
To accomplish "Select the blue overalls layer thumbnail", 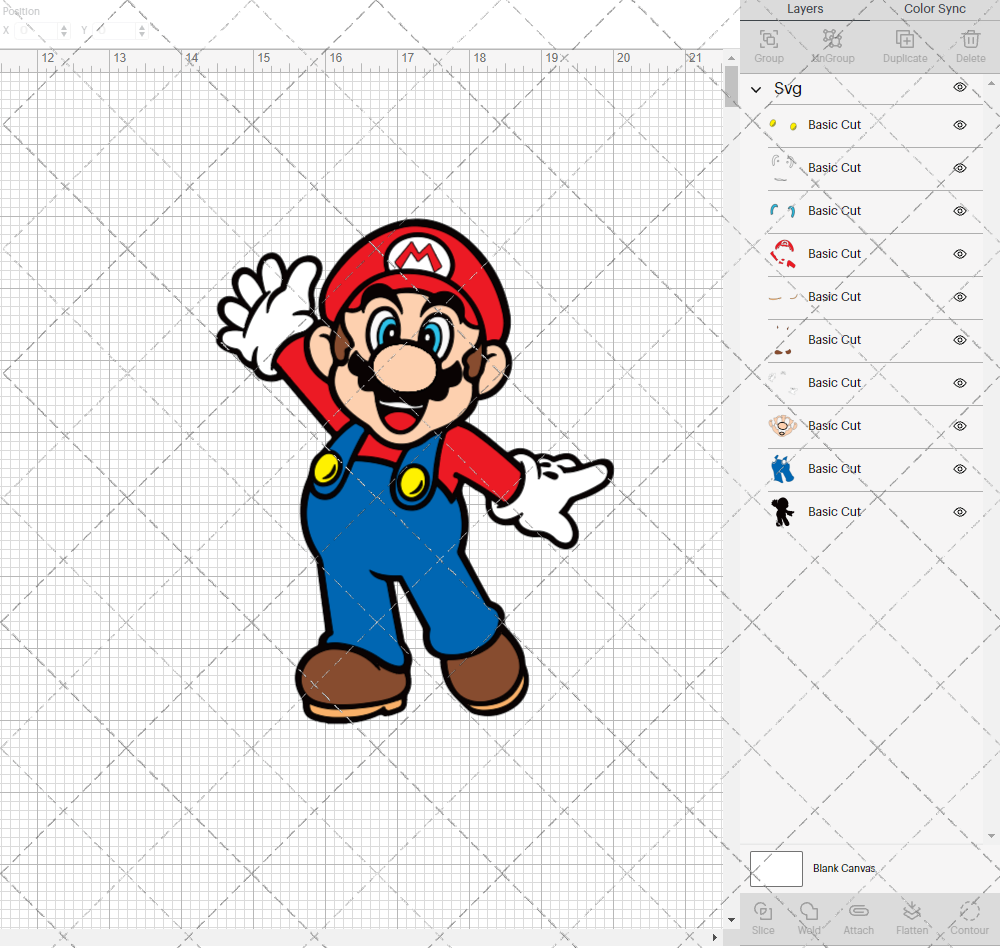I will pyautogui.click(x=782, y=468).
